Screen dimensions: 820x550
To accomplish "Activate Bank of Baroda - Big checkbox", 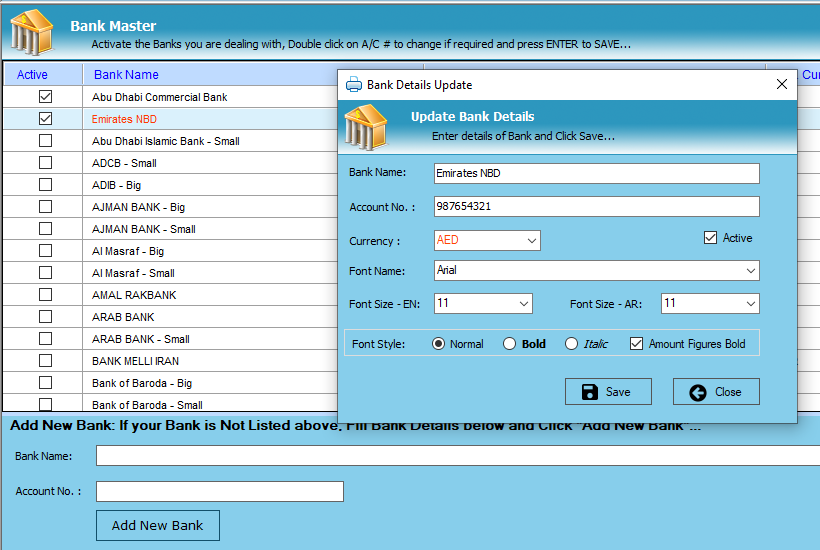I will click(x=45, y=383).
